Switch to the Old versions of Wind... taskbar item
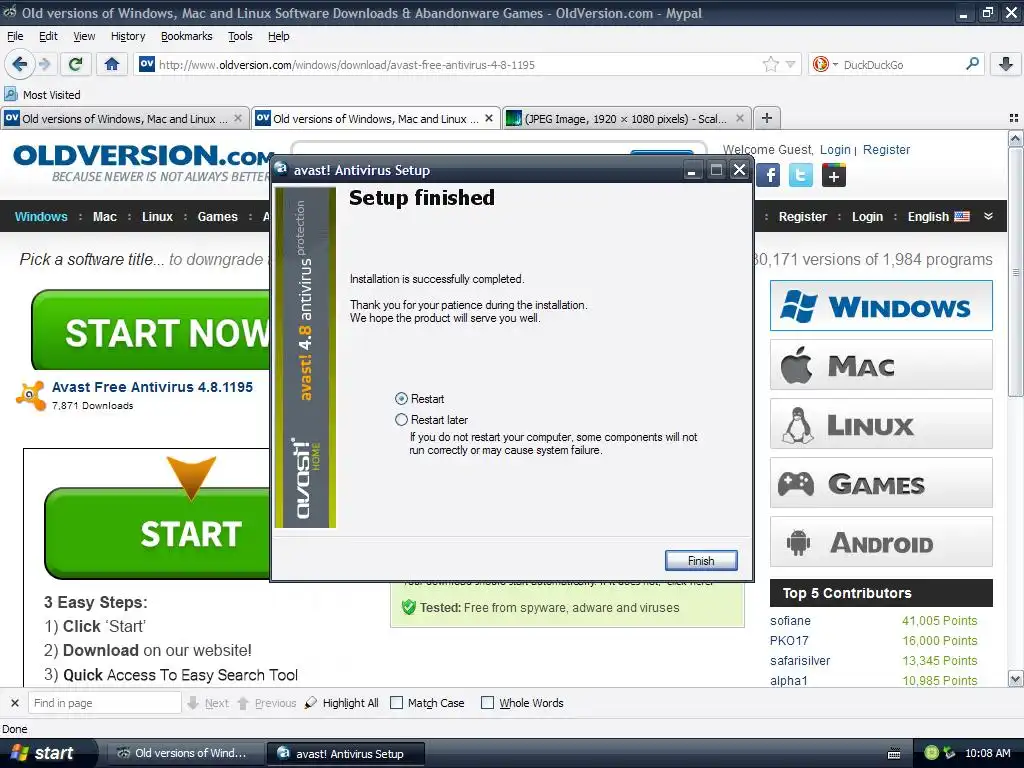The width and height of the screenshot is (1024, 768). (x=183, y=753)
